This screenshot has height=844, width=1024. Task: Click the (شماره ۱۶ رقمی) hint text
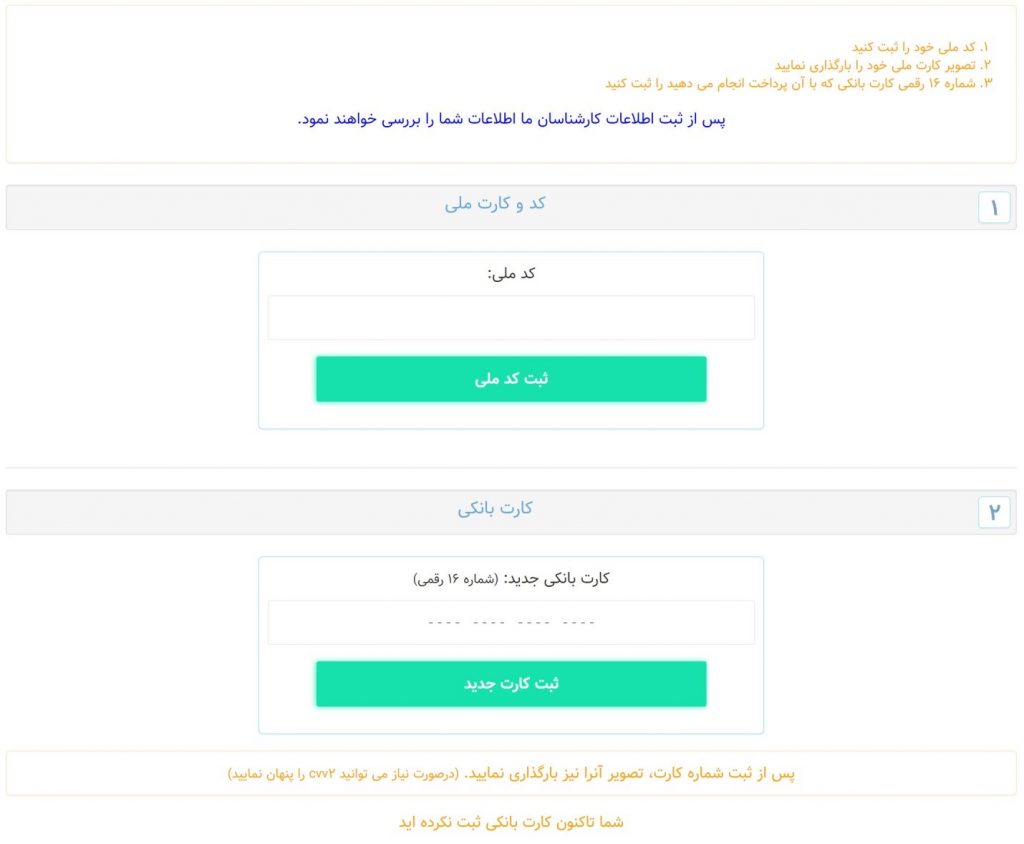[x=455, y=579]
